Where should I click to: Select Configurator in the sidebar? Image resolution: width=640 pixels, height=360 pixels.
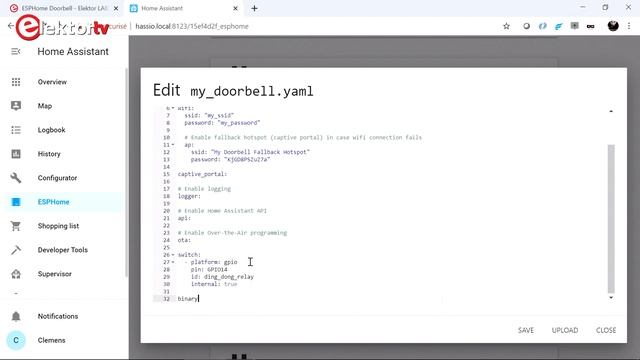(57, 178)
